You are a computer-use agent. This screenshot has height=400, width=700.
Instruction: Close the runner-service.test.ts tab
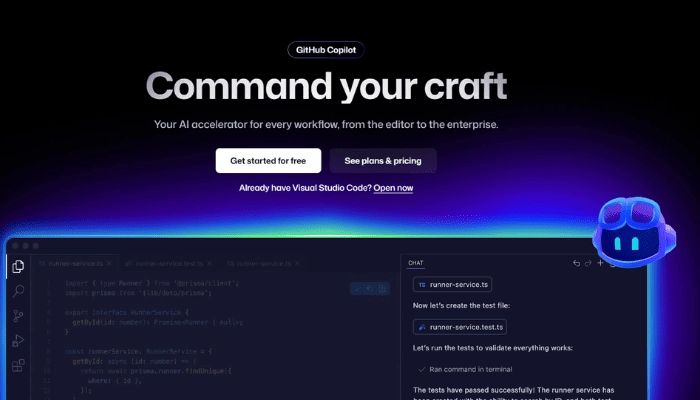tap(209, 263)
